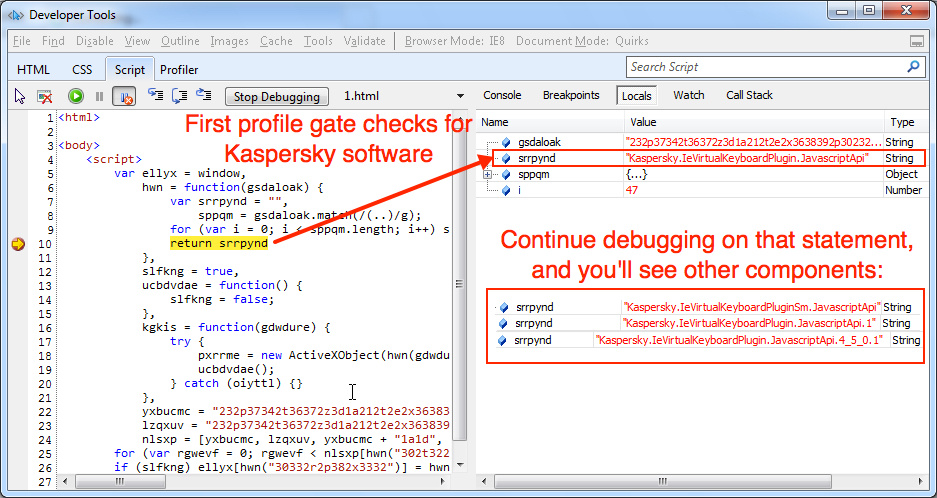
Task: Open the File menu
Action: click(x=22, y=41)
